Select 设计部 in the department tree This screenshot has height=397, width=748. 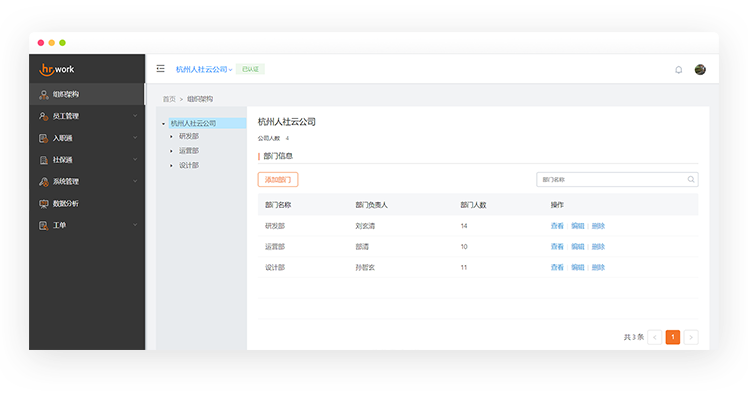(189, 166)
